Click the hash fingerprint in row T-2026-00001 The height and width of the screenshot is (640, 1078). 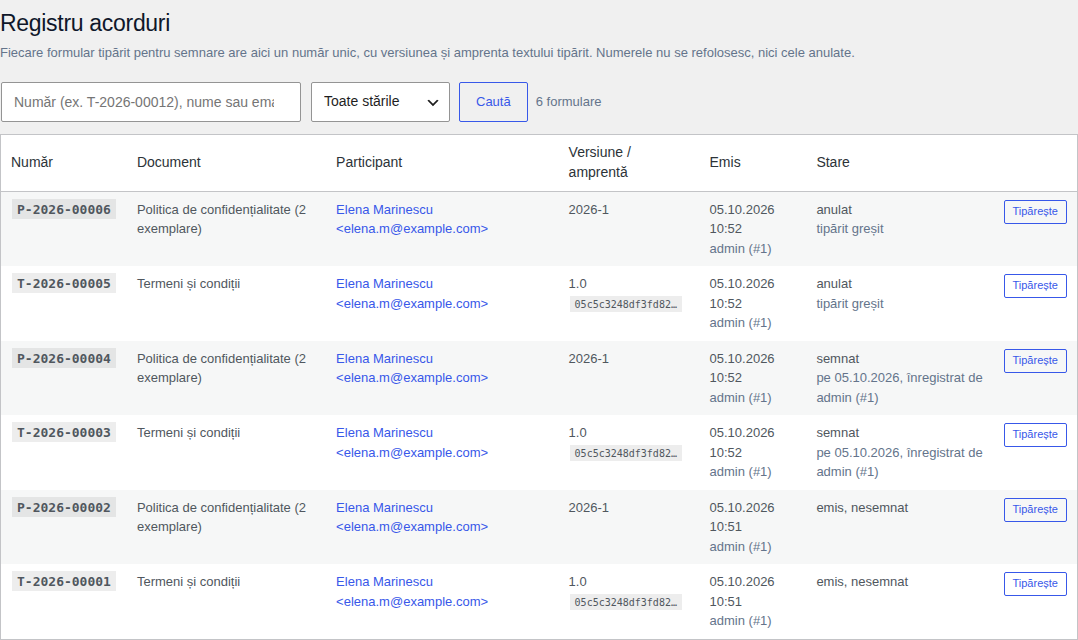[626, 603]
